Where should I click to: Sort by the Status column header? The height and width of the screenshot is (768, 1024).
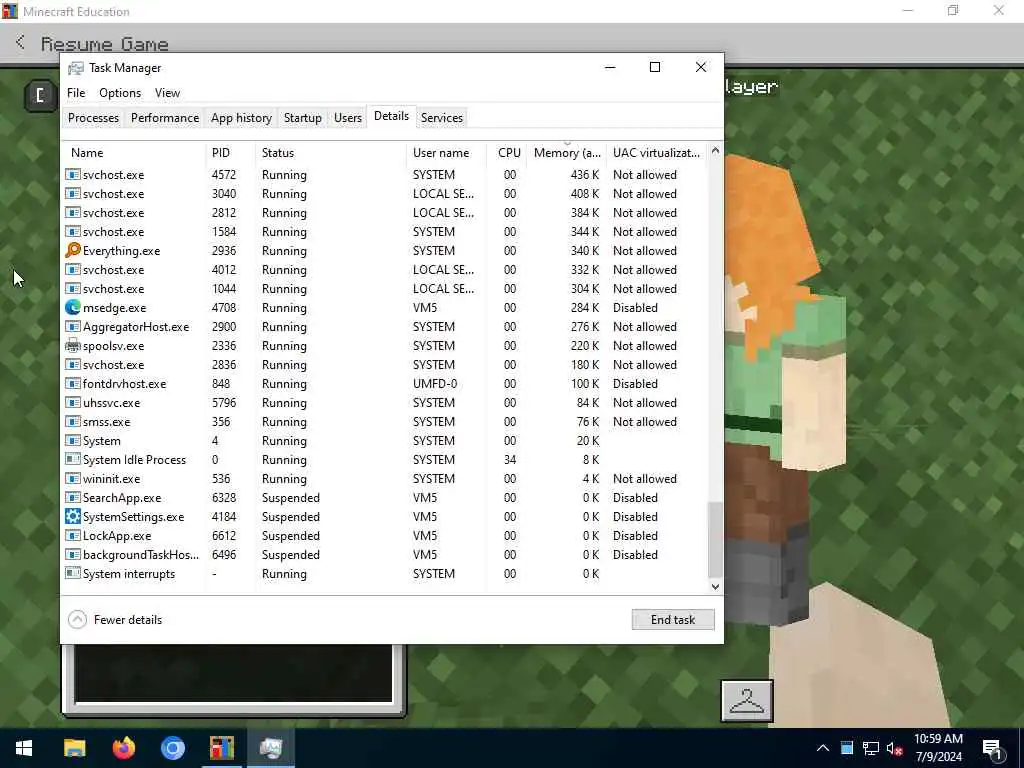pos(331,153)
